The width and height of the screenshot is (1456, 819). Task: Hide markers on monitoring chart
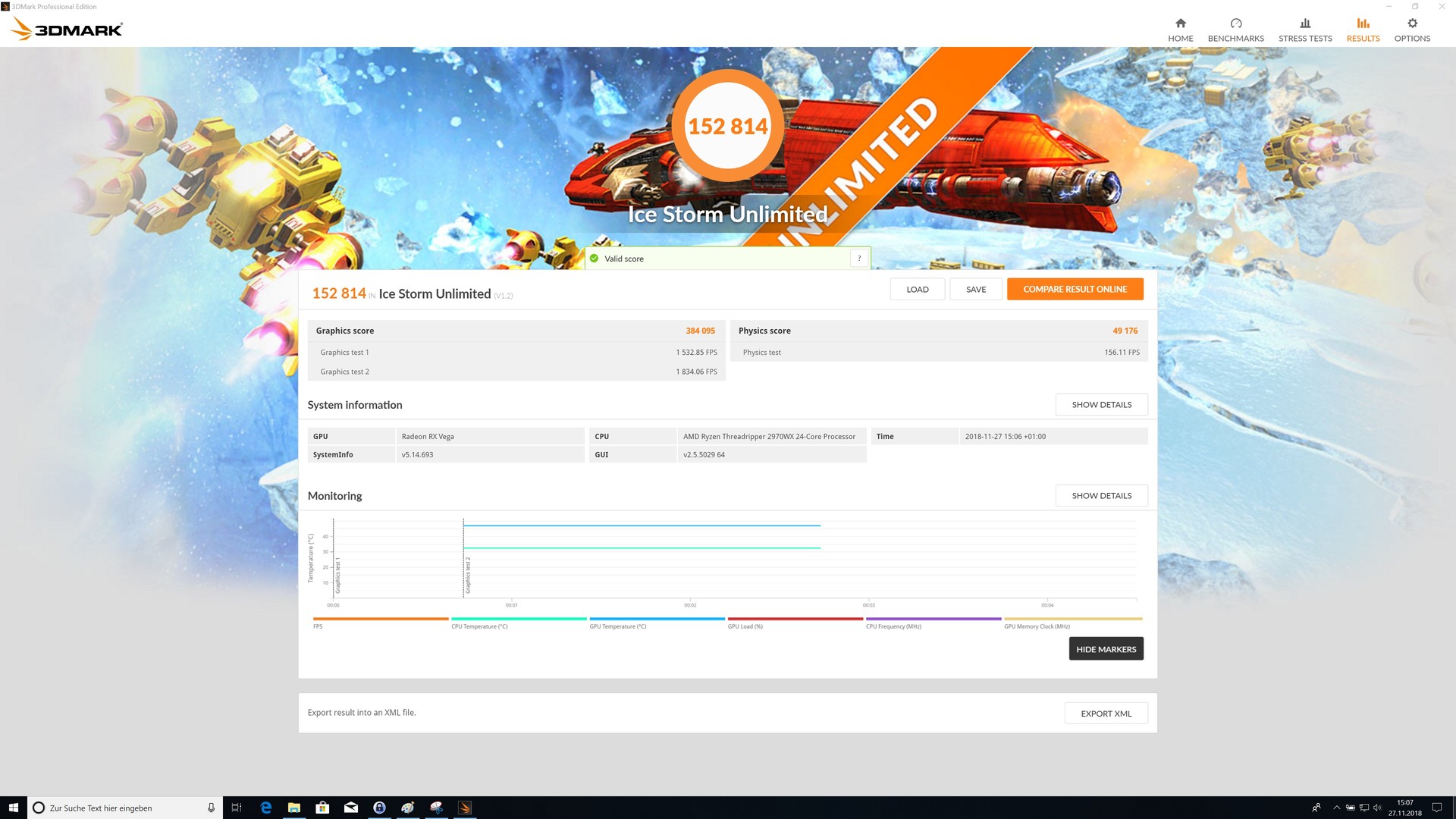click(1106, 649)
